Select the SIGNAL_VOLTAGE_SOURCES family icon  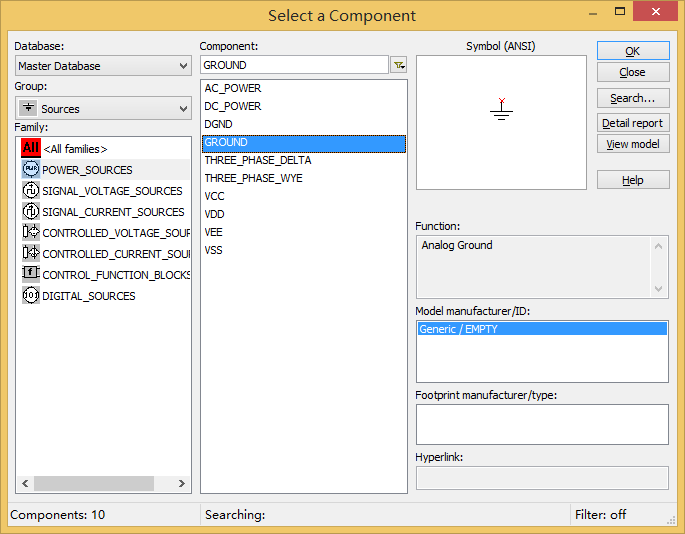coord(30,191)
